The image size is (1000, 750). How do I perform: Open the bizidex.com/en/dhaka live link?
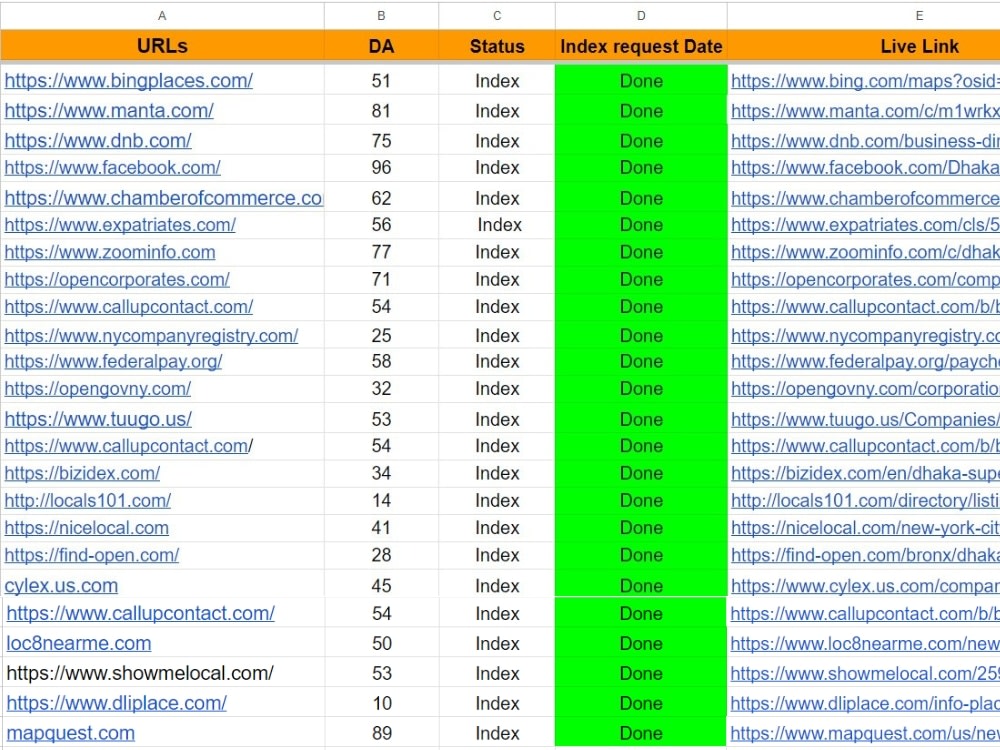(x=865, y=473)
